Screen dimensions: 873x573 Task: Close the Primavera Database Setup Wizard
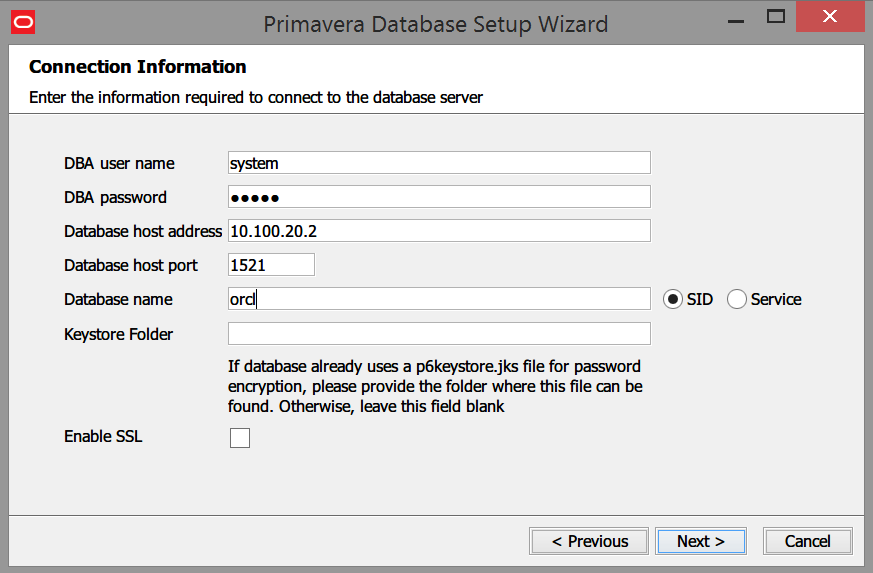tap(830, 17)
